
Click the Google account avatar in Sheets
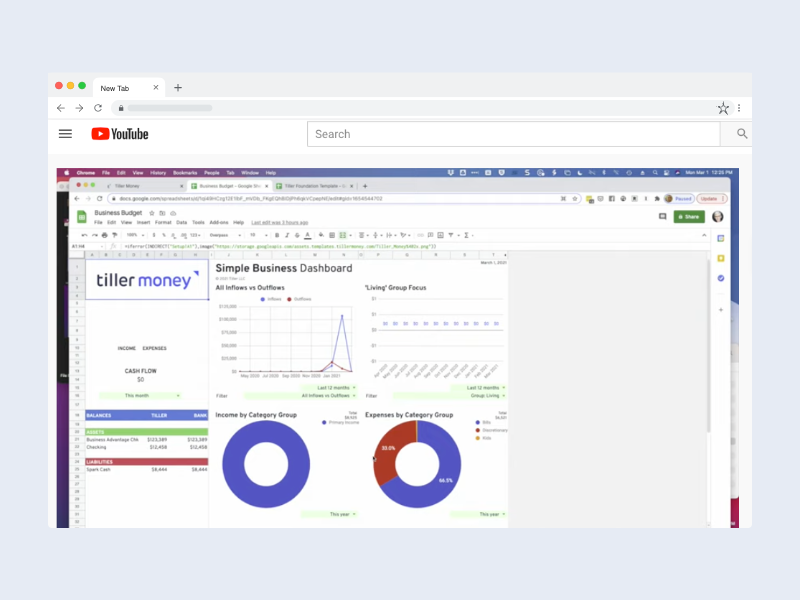pyautogui.click(x=718, y=217)
